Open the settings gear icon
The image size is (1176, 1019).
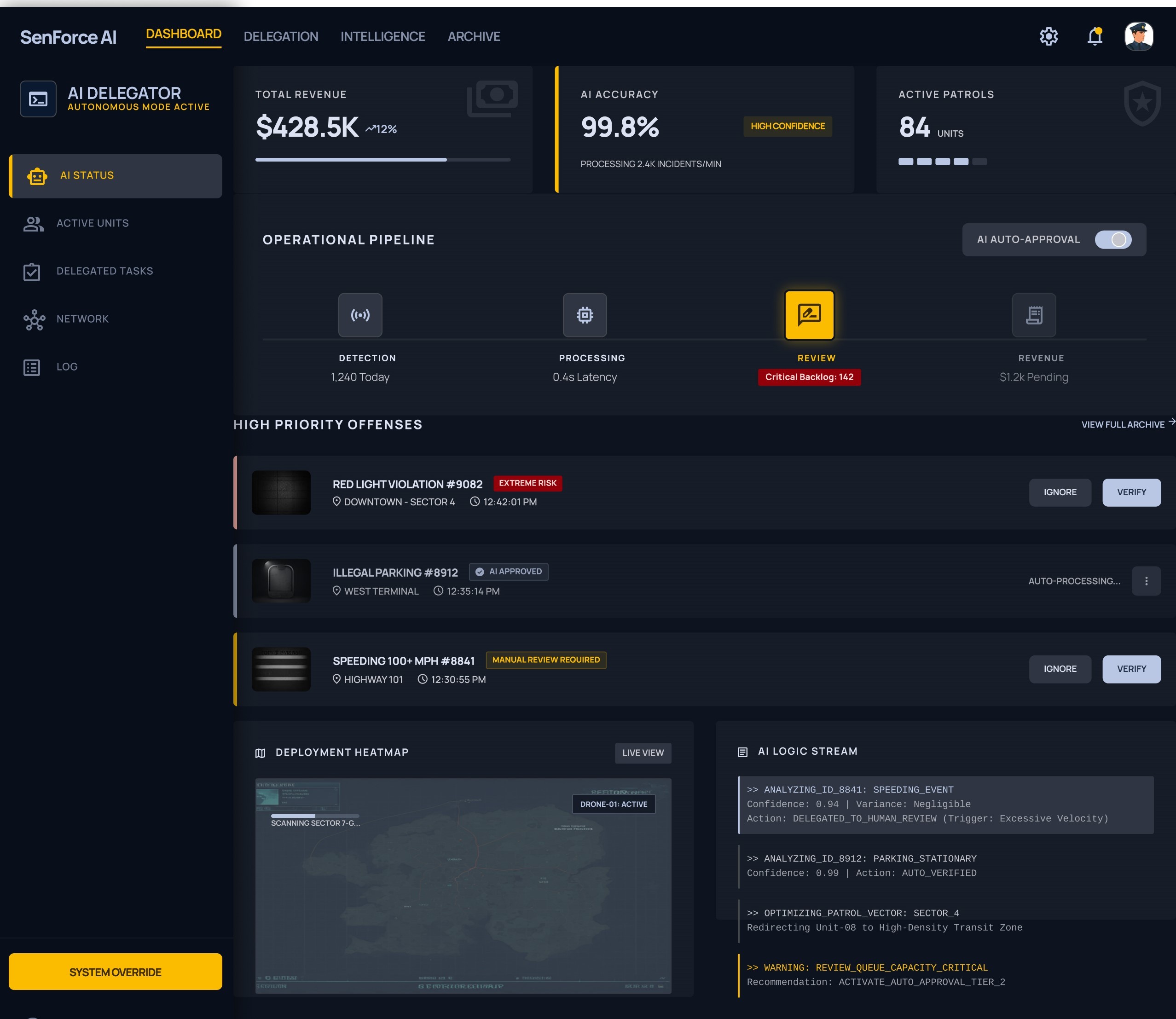[x=1048, y=36]
